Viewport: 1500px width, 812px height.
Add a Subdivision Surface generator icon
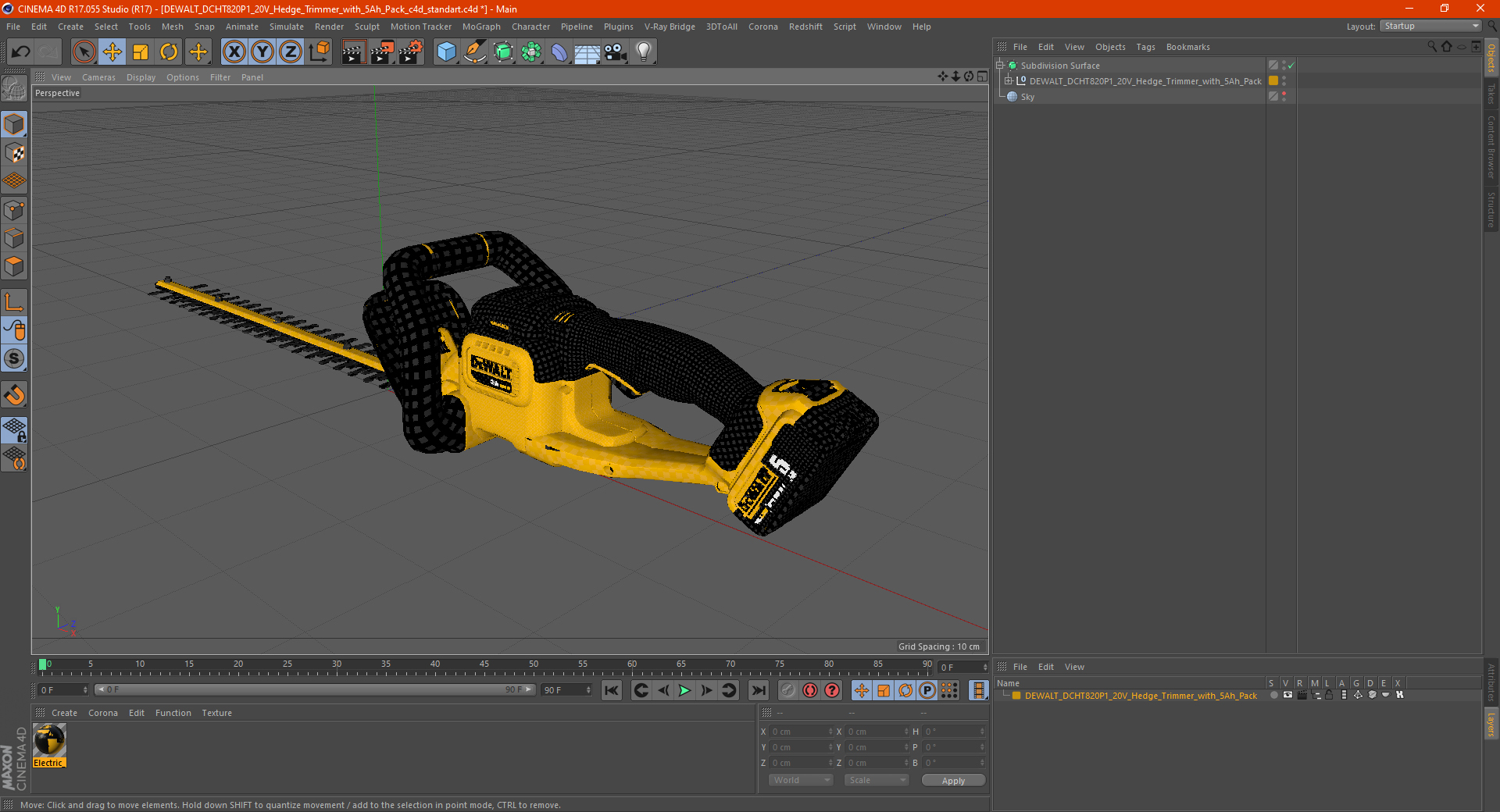click(503, 52)
